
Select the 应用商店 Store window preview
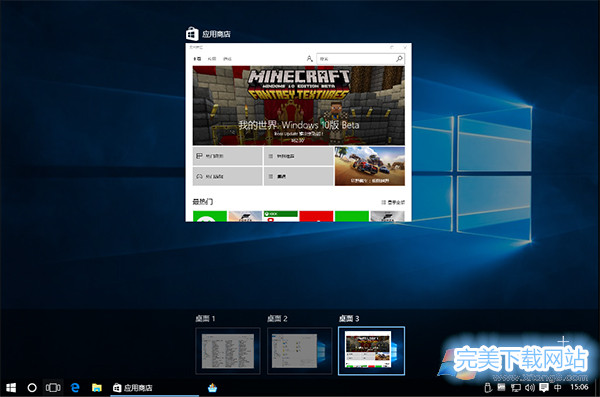(298, 132)
